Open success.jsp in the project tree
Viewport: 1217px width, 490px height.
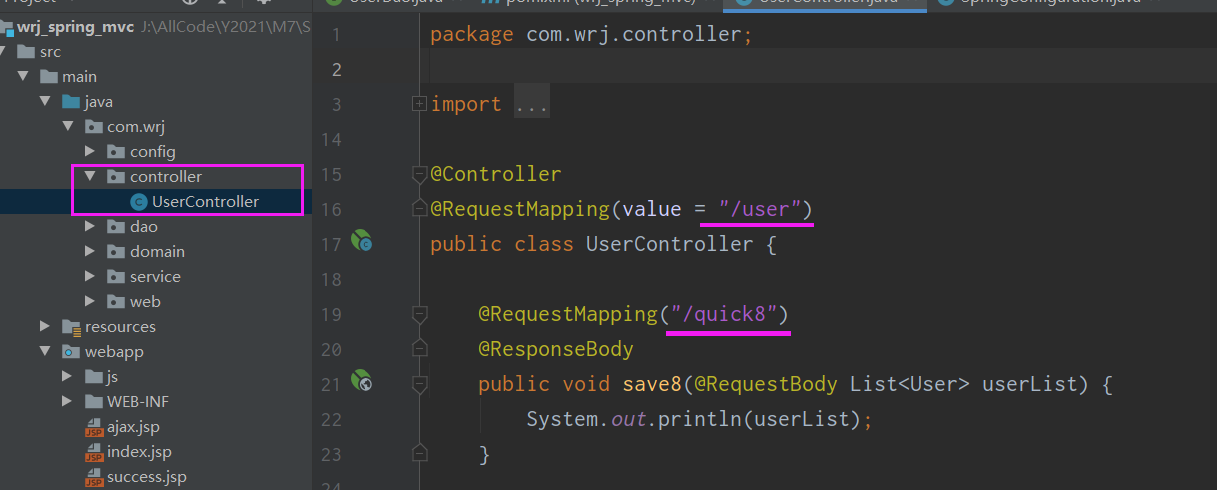pos(146,477)
